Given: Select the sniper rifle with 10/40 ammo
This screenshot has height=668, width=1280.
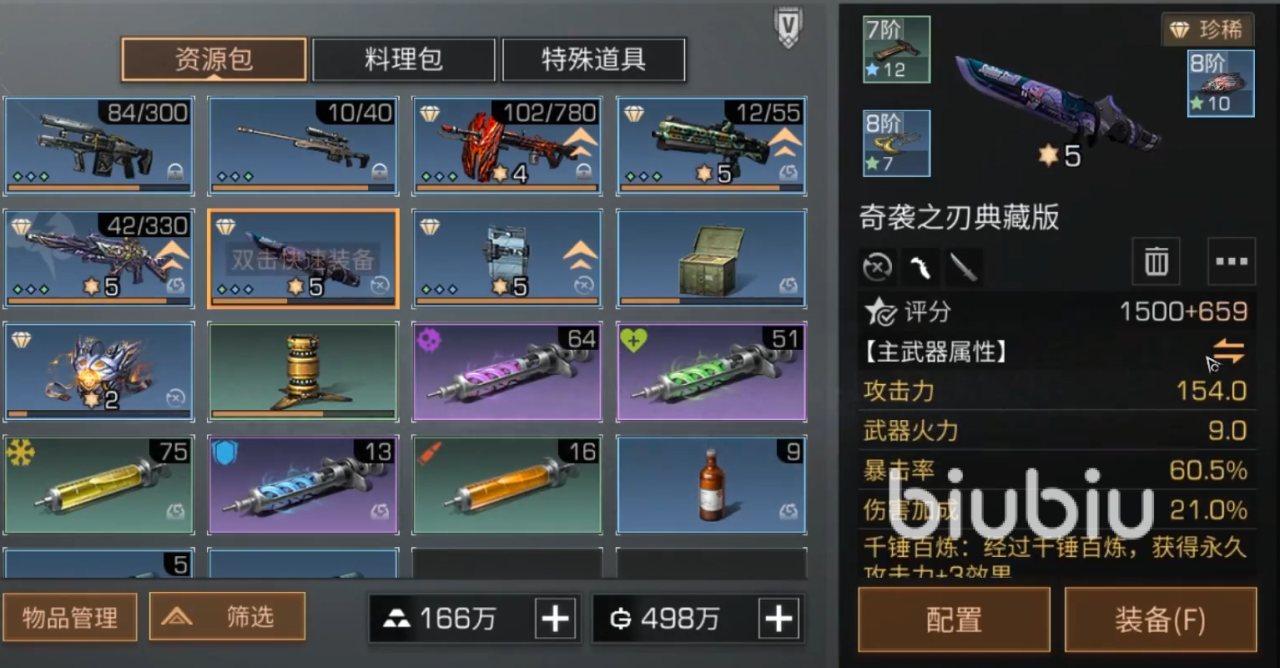Looking at the screenshot, I should 303,146.
